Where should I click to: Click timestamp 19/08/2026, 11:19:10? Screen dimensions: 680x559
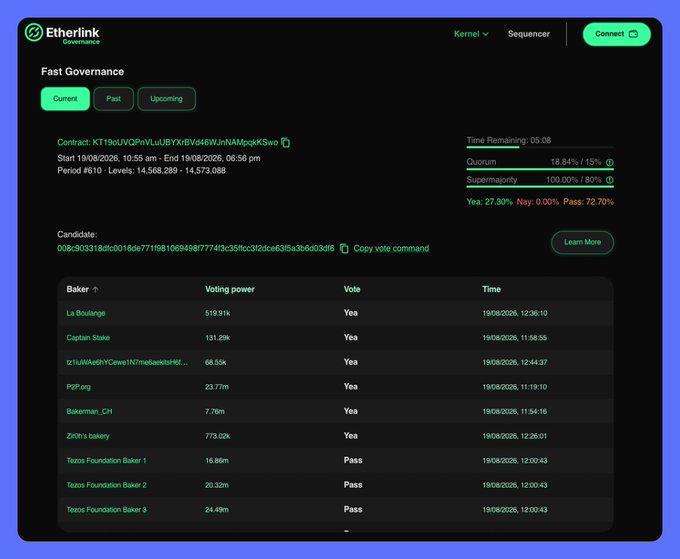point(515,387)
